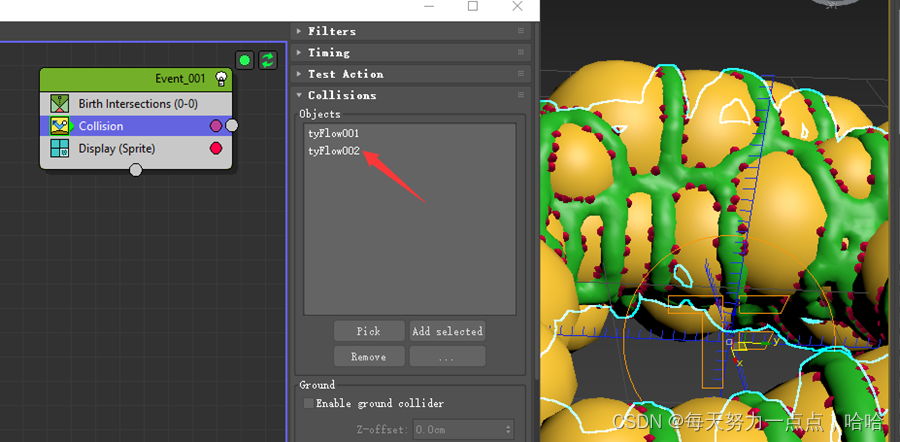Screen dimensions: 900x442
Task: Click the Pick button
Action: click(369, 331)
